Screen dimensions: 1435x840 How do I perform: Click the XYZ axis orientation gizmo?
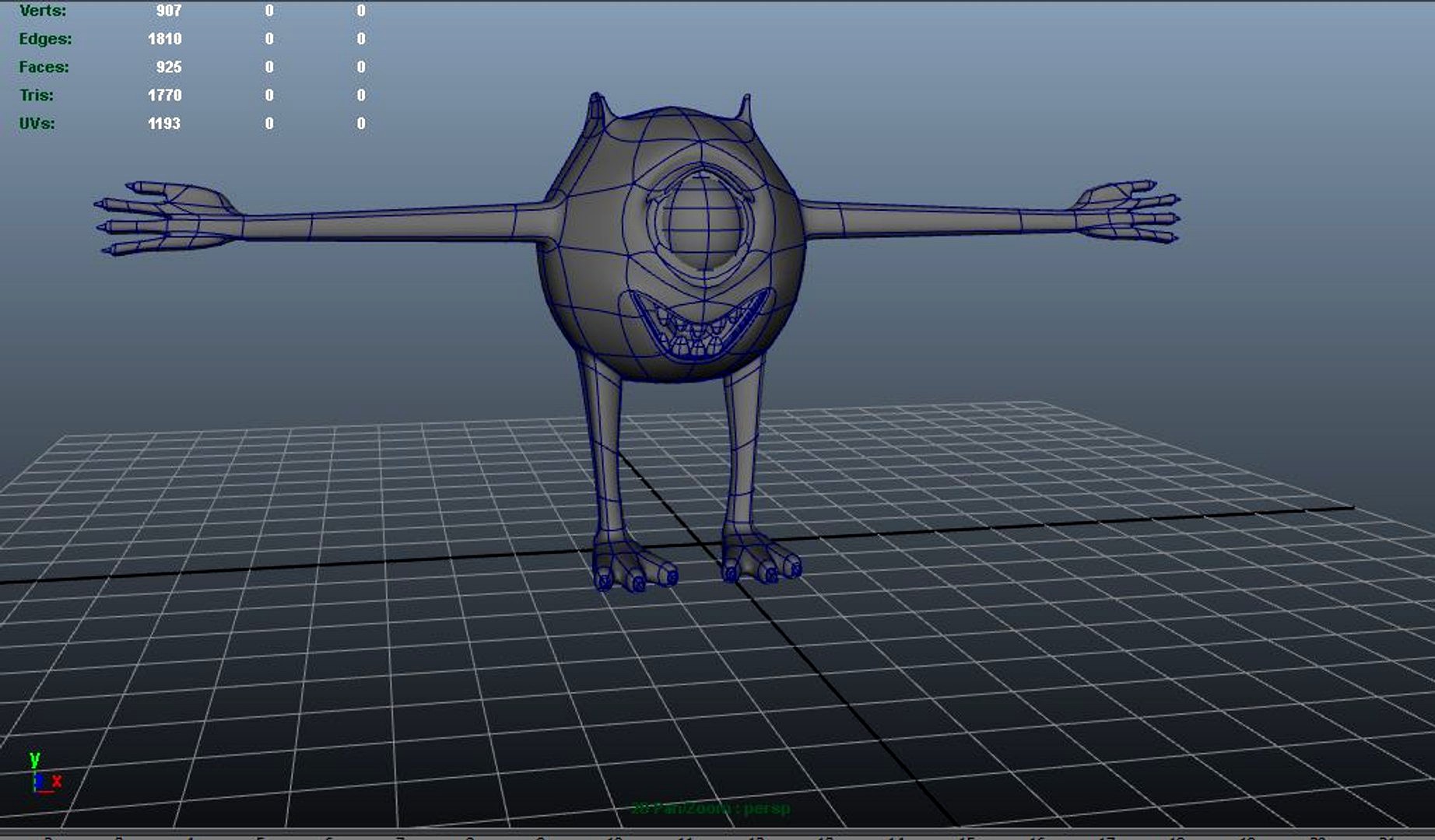coord(44,772)
